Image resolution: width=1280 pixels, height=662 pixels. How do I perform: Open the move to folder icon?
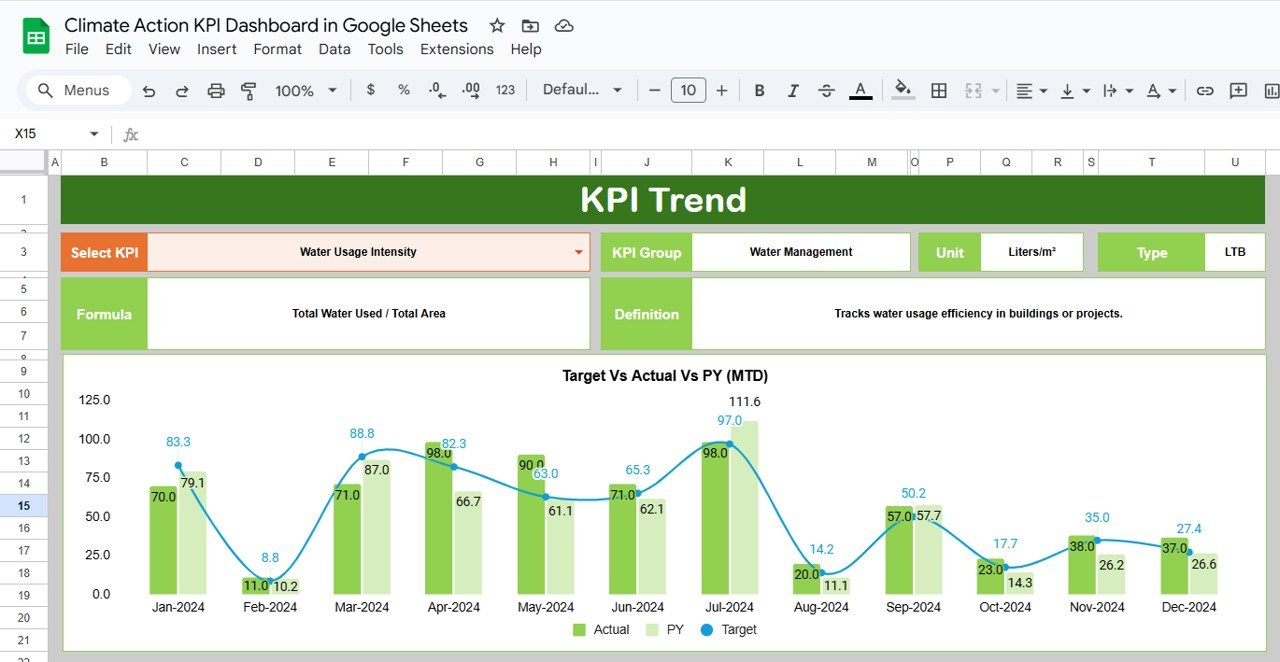coord(530,26)
